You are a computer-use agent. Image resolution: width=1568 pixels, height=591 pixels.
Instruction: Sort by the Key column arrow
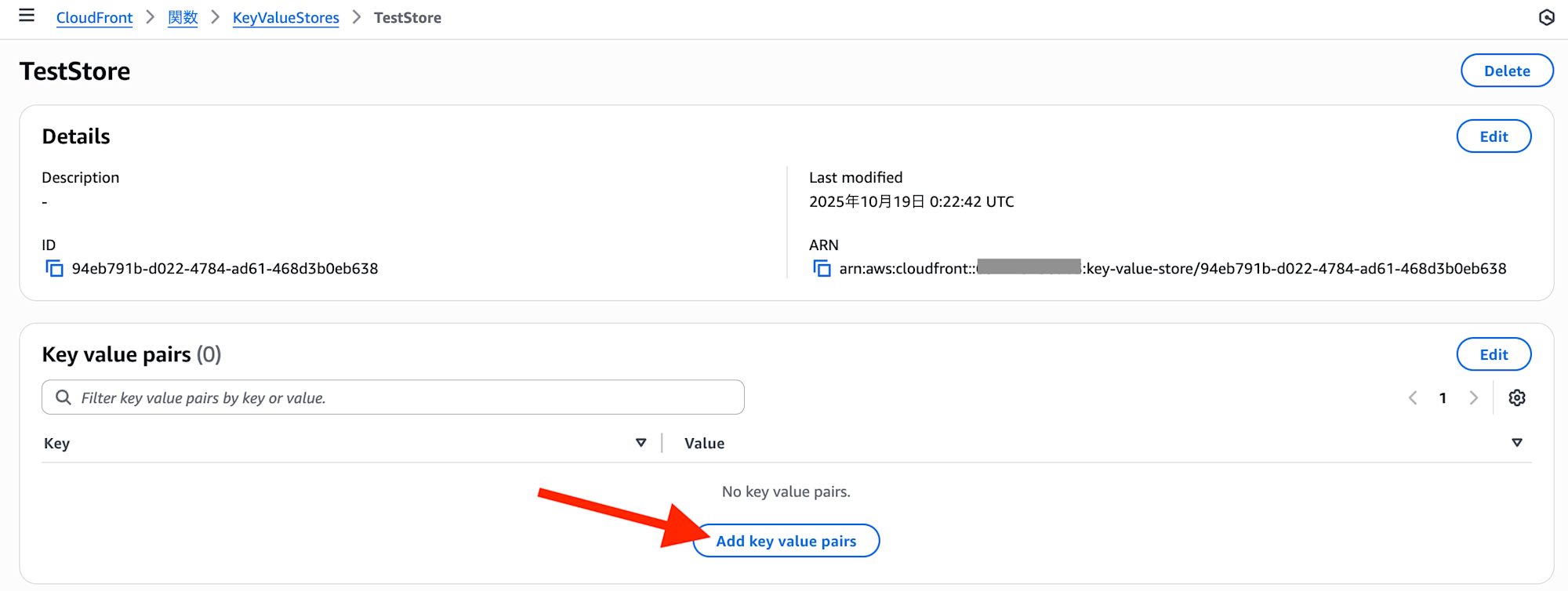641,443
